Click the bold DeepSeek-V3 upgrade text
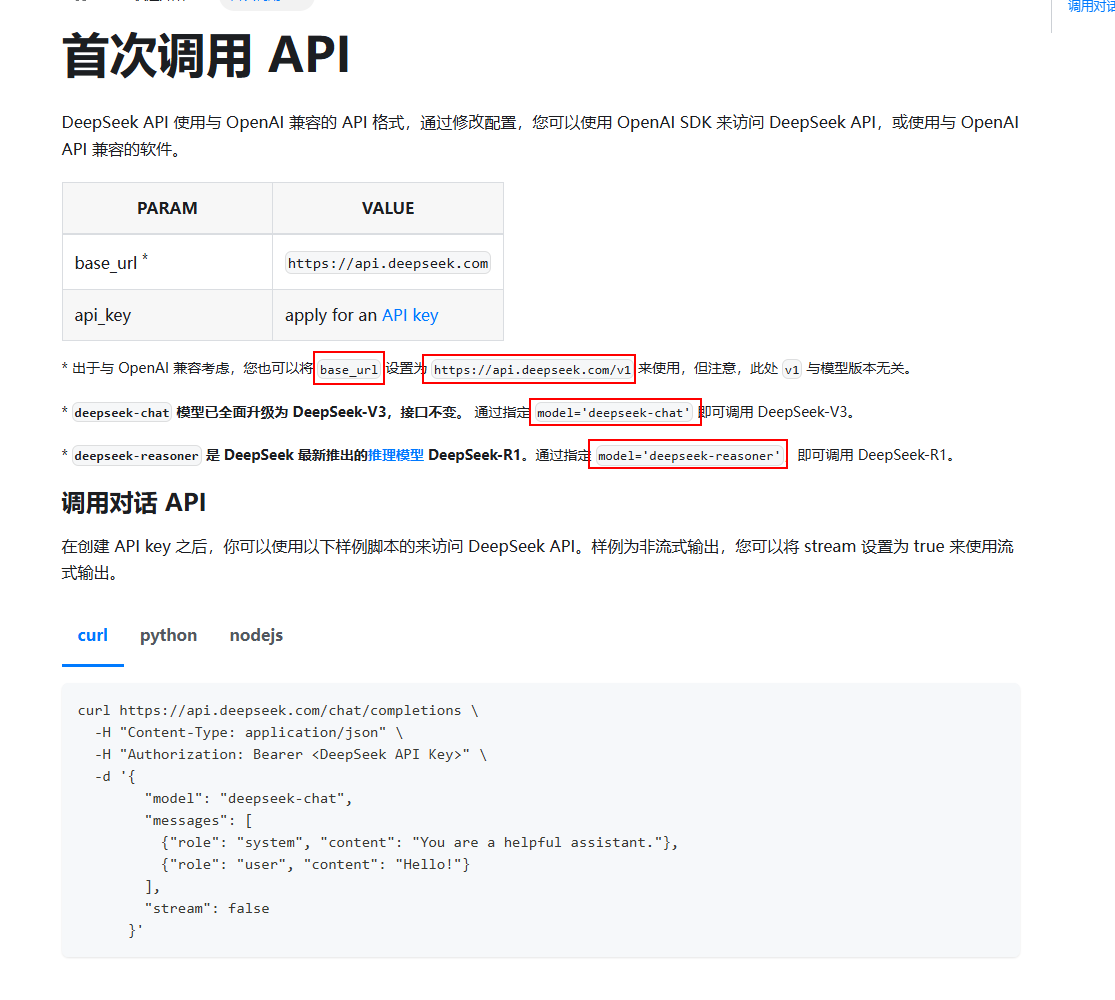Viewport: 1115px width, 1000px height. pos(319,413)
